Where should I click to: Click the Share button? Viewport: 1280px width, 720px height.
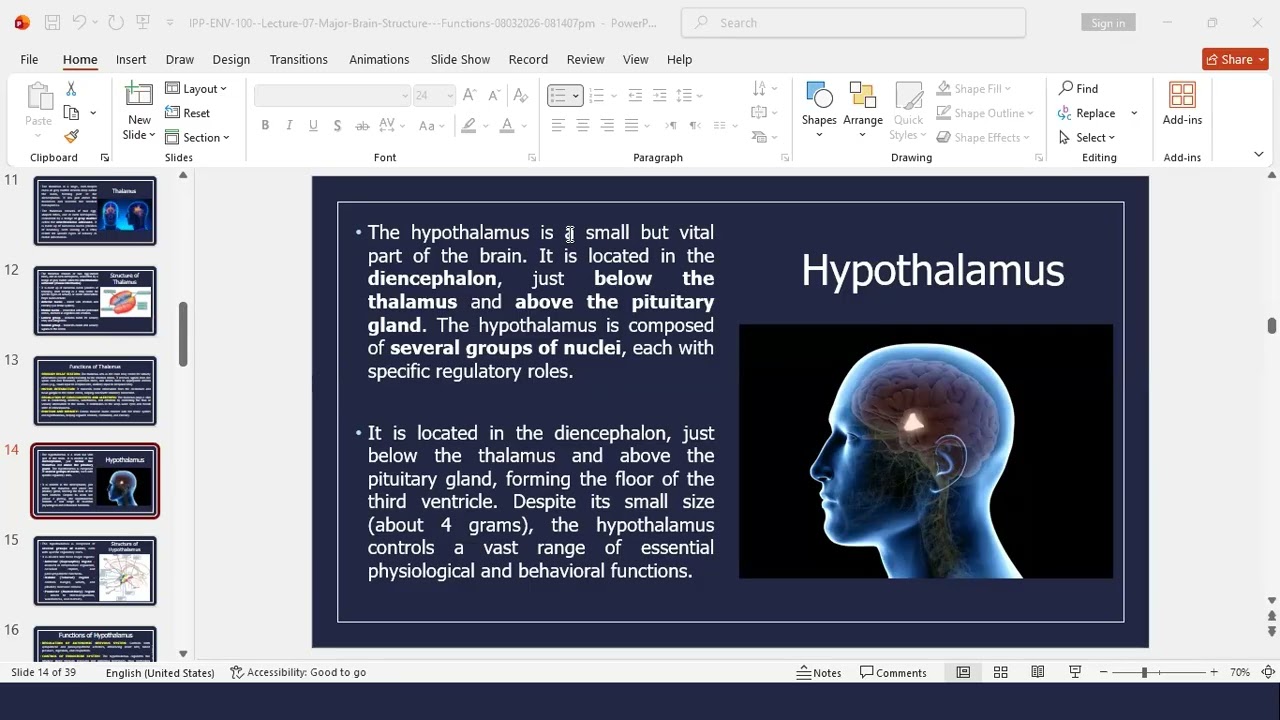(x=1235, y=59)
